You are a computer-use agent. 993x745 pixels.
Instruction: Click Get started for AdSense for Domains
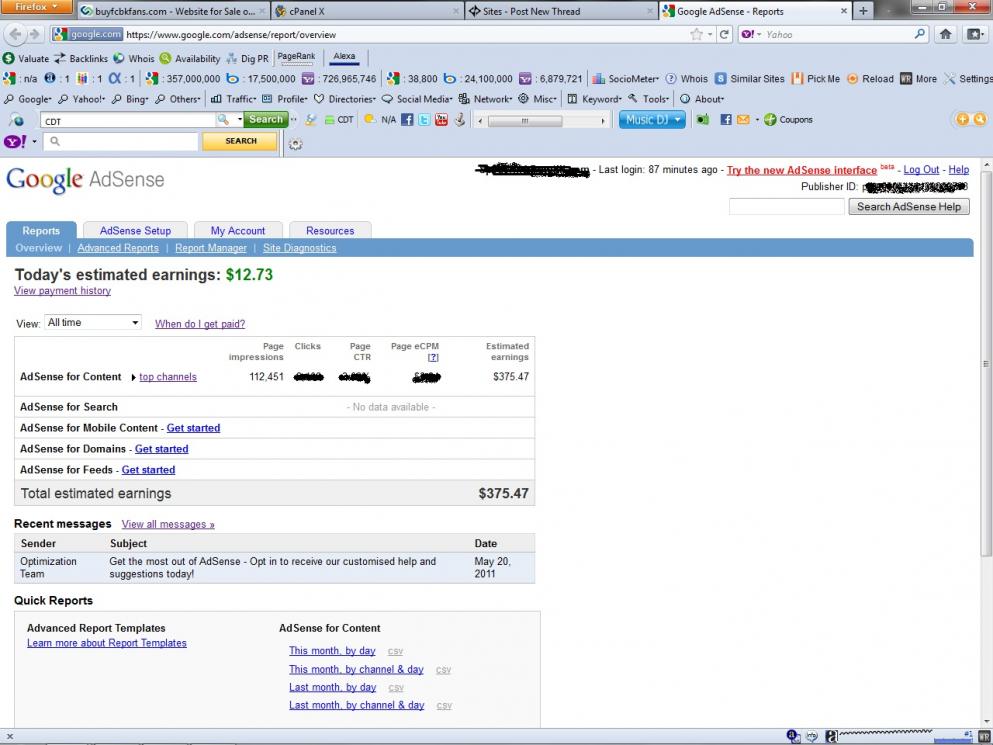point(161,449)
